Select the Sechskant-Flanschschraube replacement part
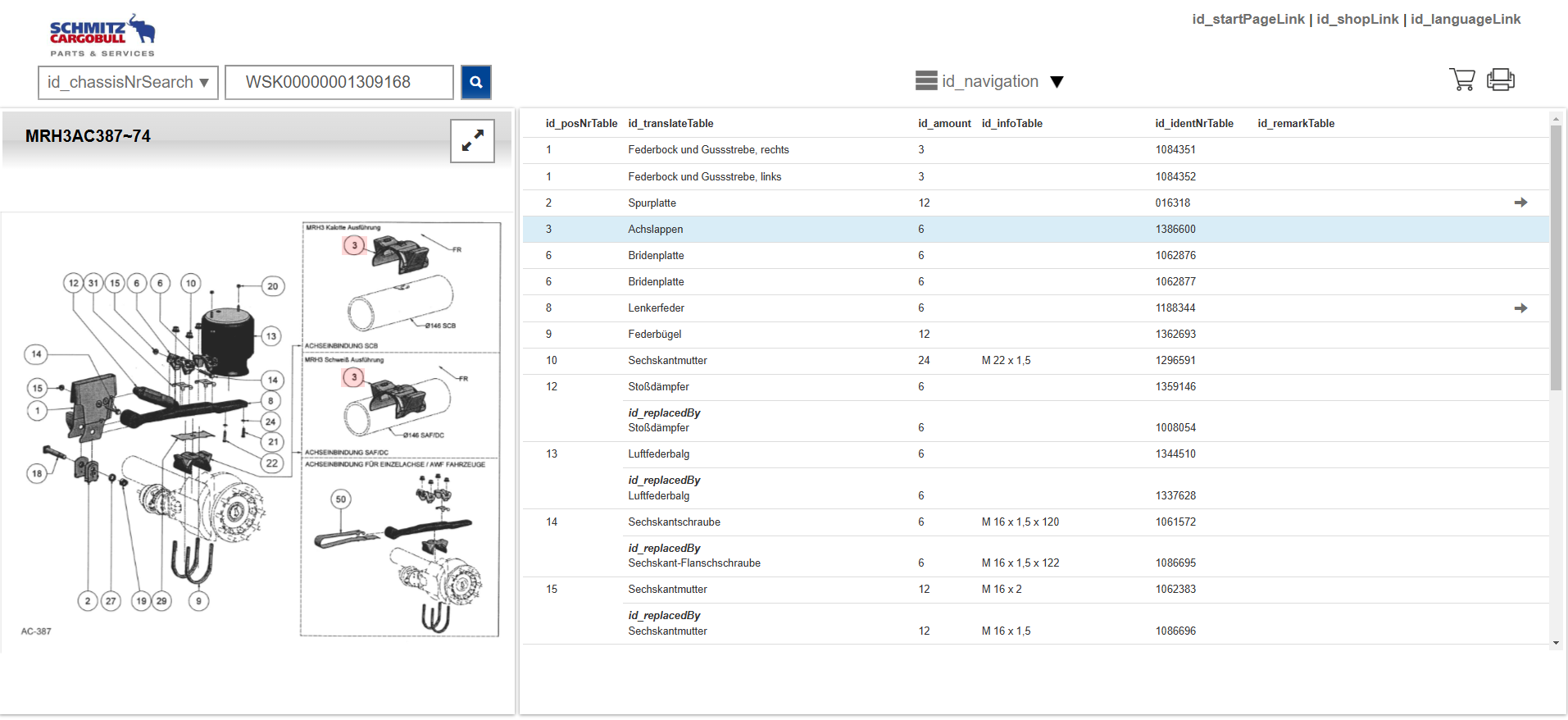This screenshot has height=720, width=1568. coord(694,563)
